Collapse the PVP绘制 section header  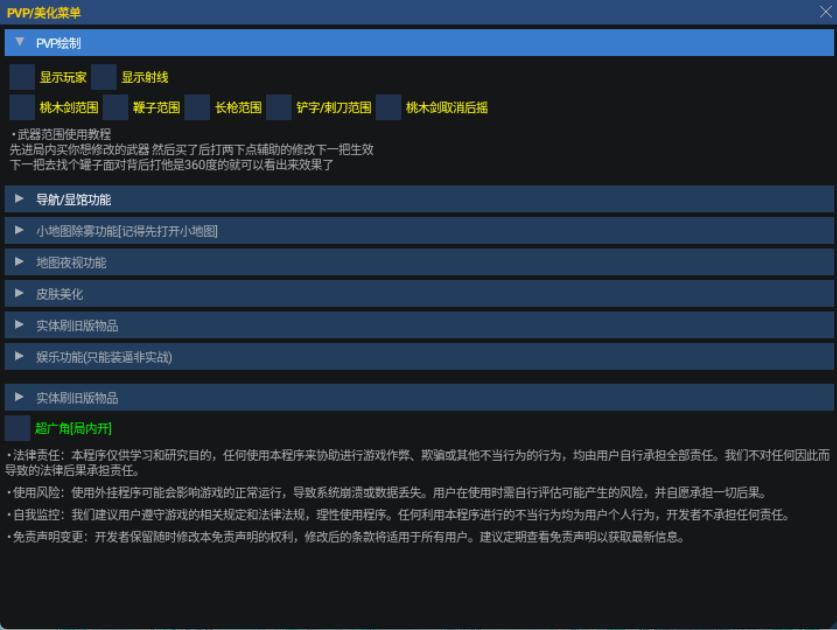point(58,43)
